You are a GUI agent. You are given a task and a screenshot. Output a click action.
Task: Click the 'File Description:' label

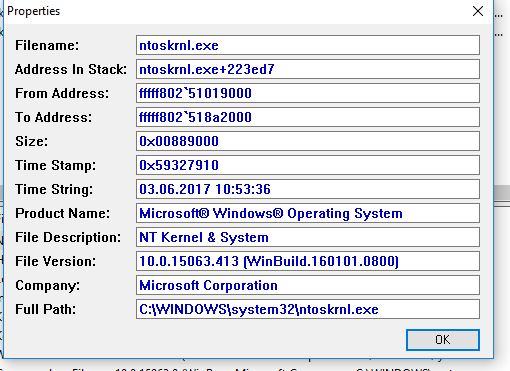pyautogui.click(x=68, y=237)
